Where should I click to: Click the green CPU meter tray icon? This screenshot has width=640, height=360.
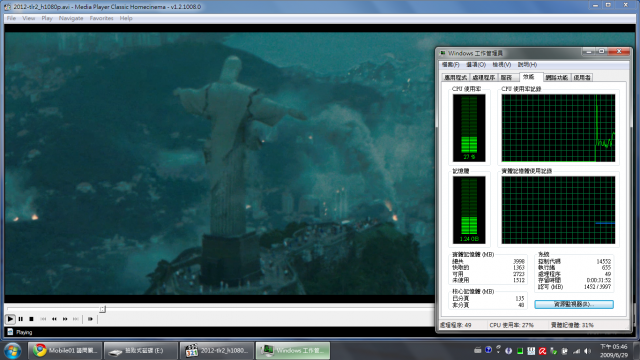click(x=520, y=351)
